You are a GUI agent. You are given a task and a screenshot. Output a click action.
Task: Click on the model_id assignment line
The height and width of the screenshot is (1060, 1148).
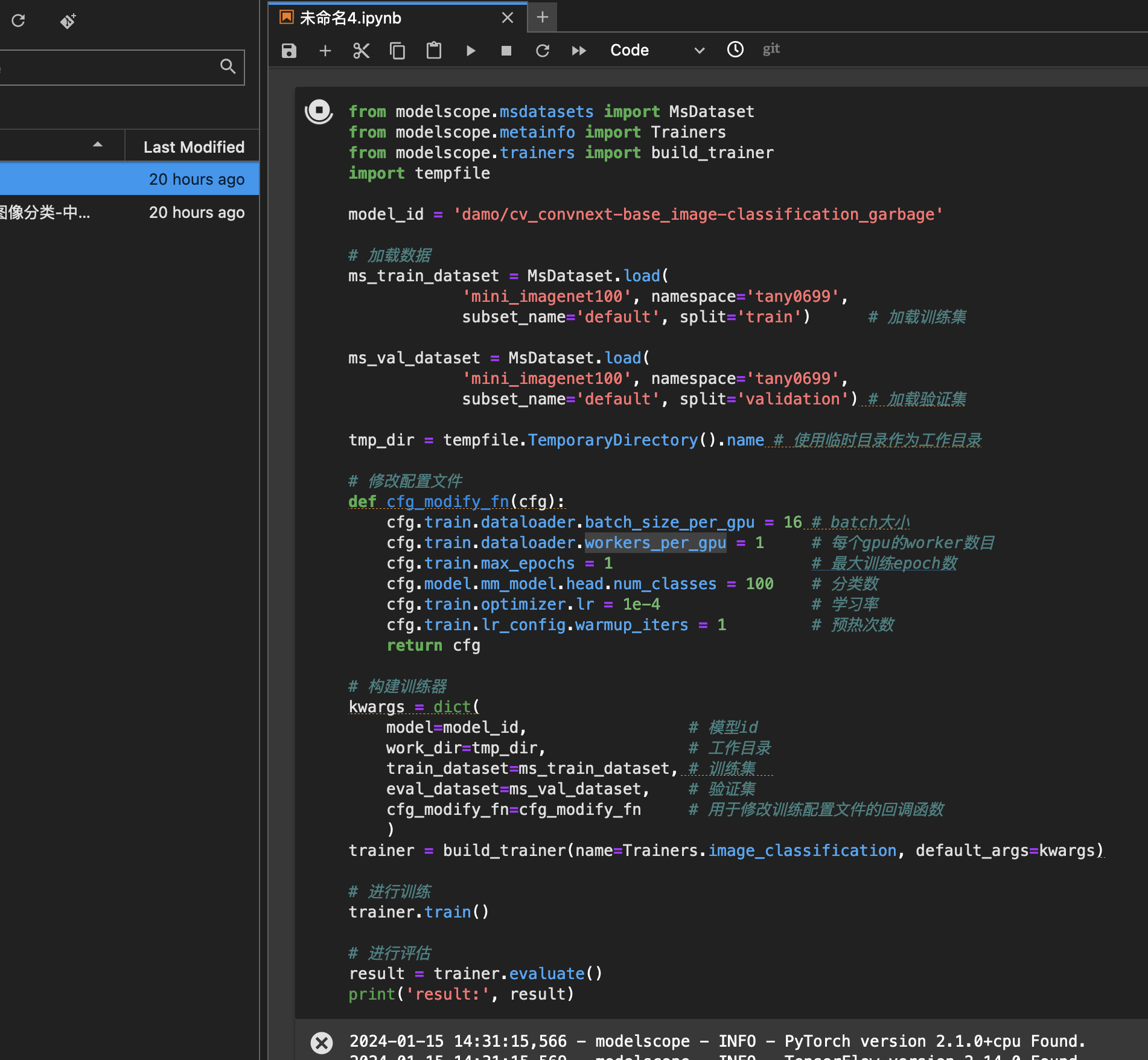(x=645, y=214)
